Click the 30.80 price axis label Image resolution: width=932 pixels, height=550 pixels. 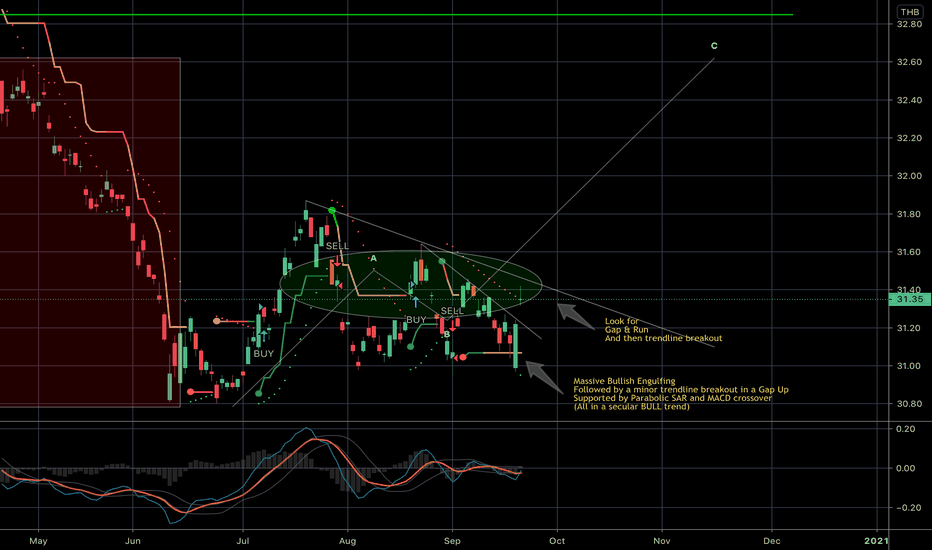(909, 404)
